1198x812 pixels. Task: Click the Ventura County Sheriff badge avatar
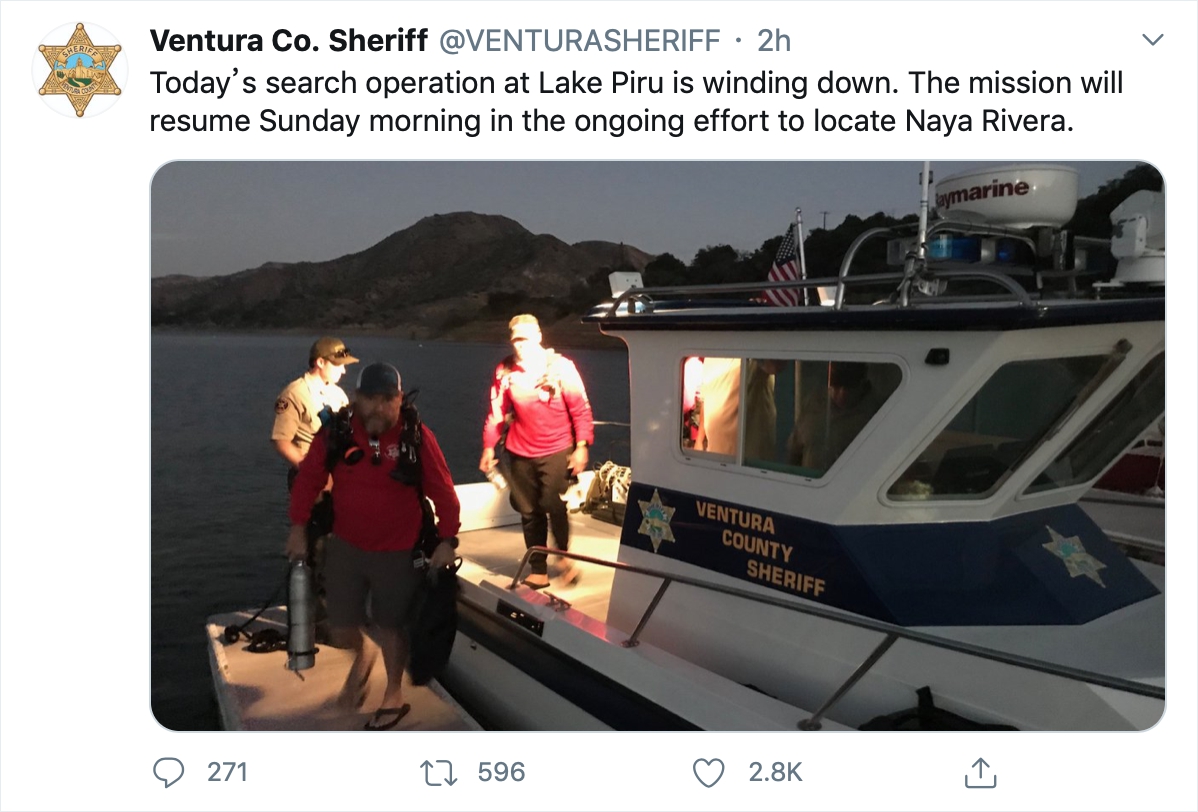(x=79, y=70)
